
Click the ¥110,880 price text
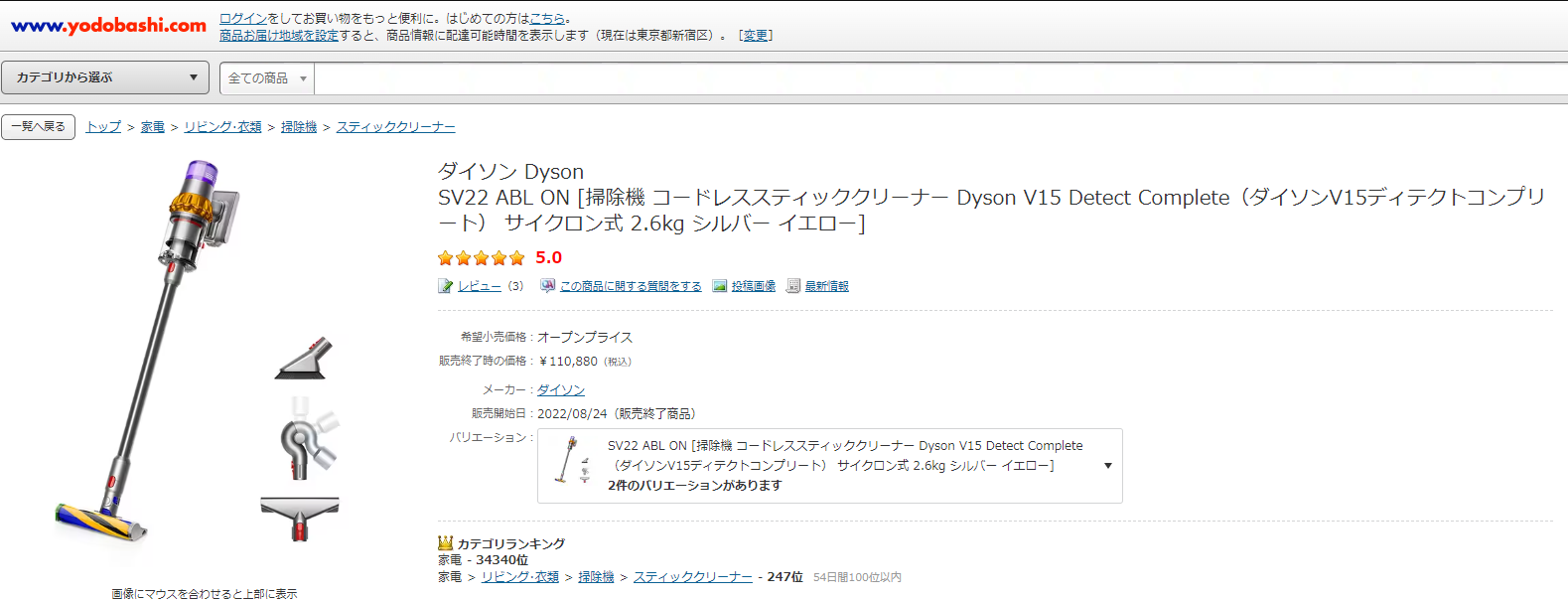[x=568, y=362]
